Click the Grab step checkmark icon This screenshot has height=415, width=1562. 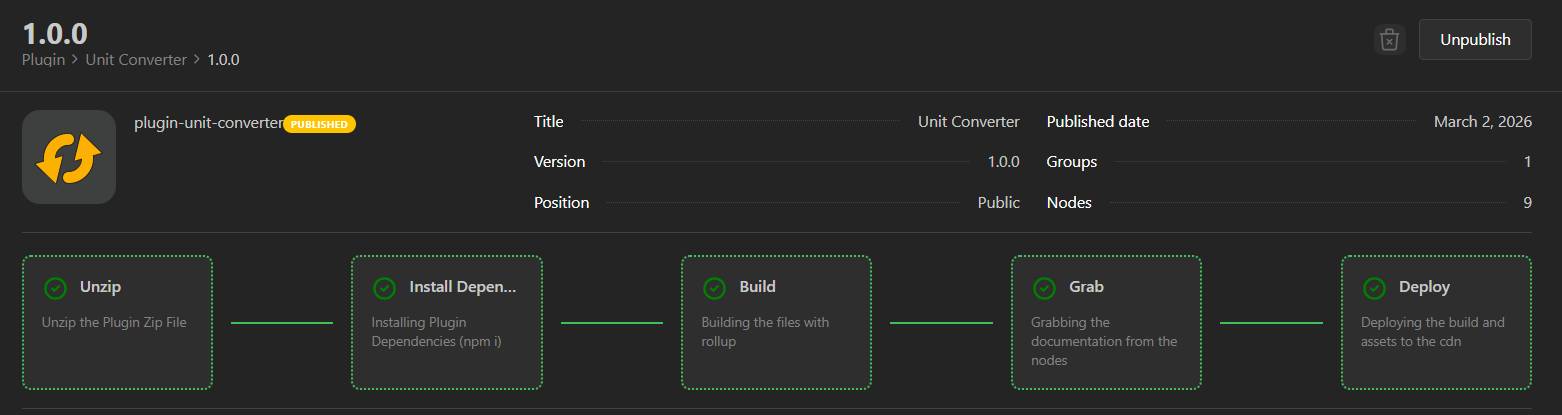tap(1044, 288)
